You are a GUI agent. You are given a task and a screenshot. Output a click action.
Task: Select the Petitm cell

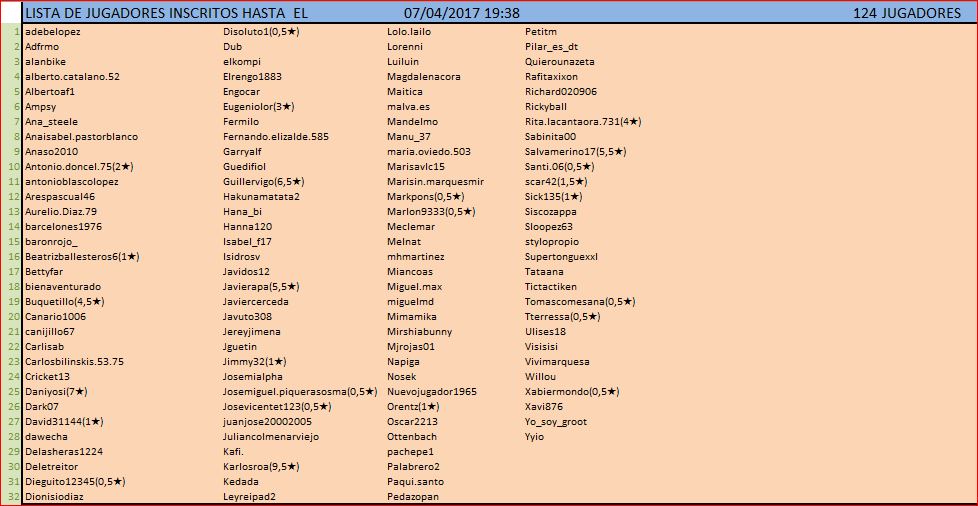541,31
